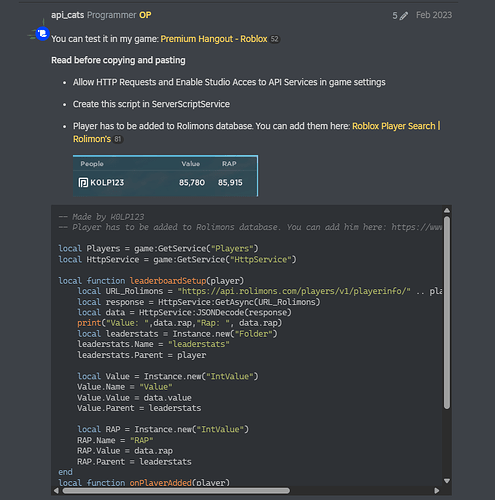Click the api_cats user avatar
This screenshot has height=500, width=495.
pyautogui.click(x=40, y=33)
